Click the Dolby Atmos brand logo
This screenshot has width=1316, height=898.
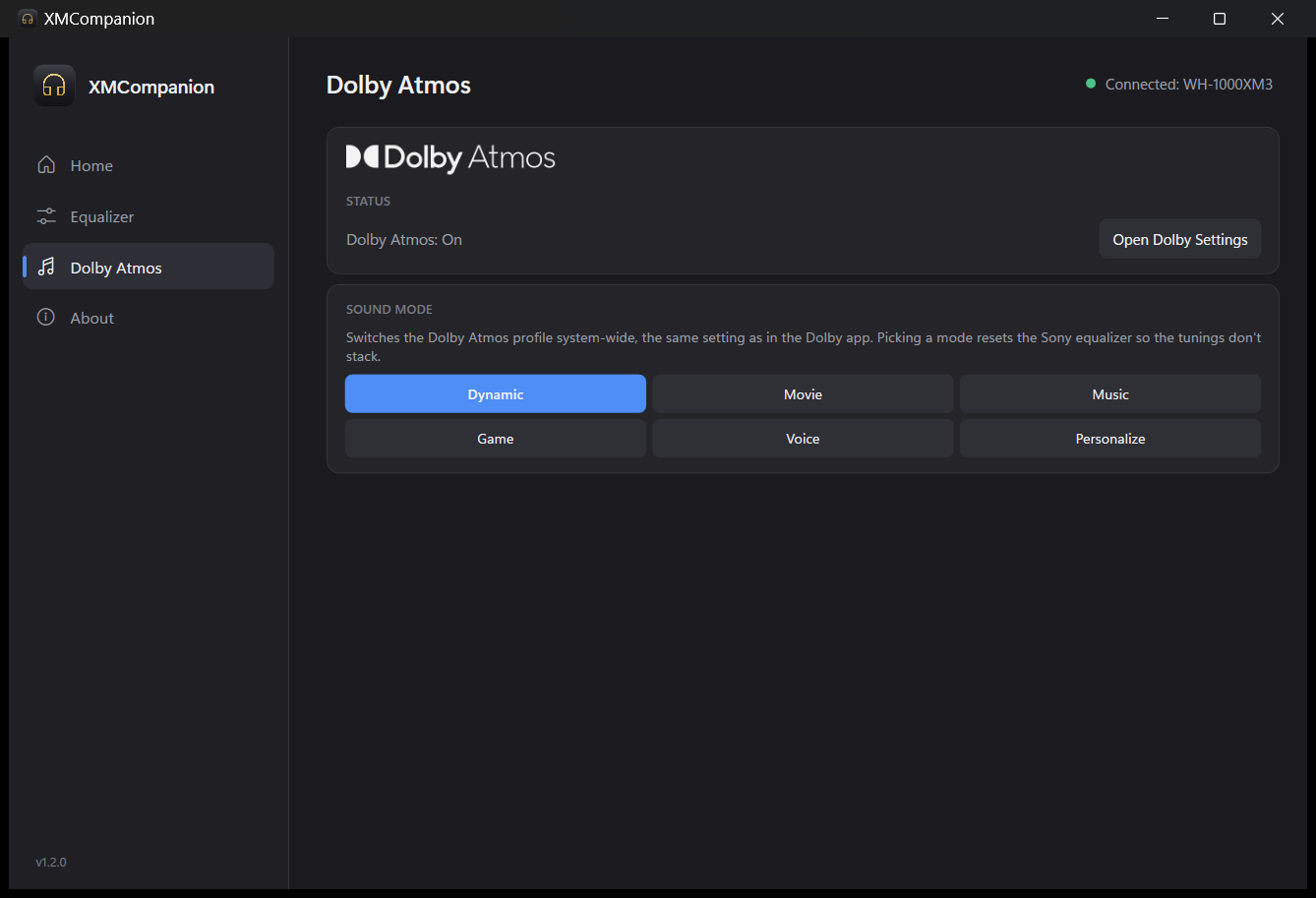[x=450, y=158]
